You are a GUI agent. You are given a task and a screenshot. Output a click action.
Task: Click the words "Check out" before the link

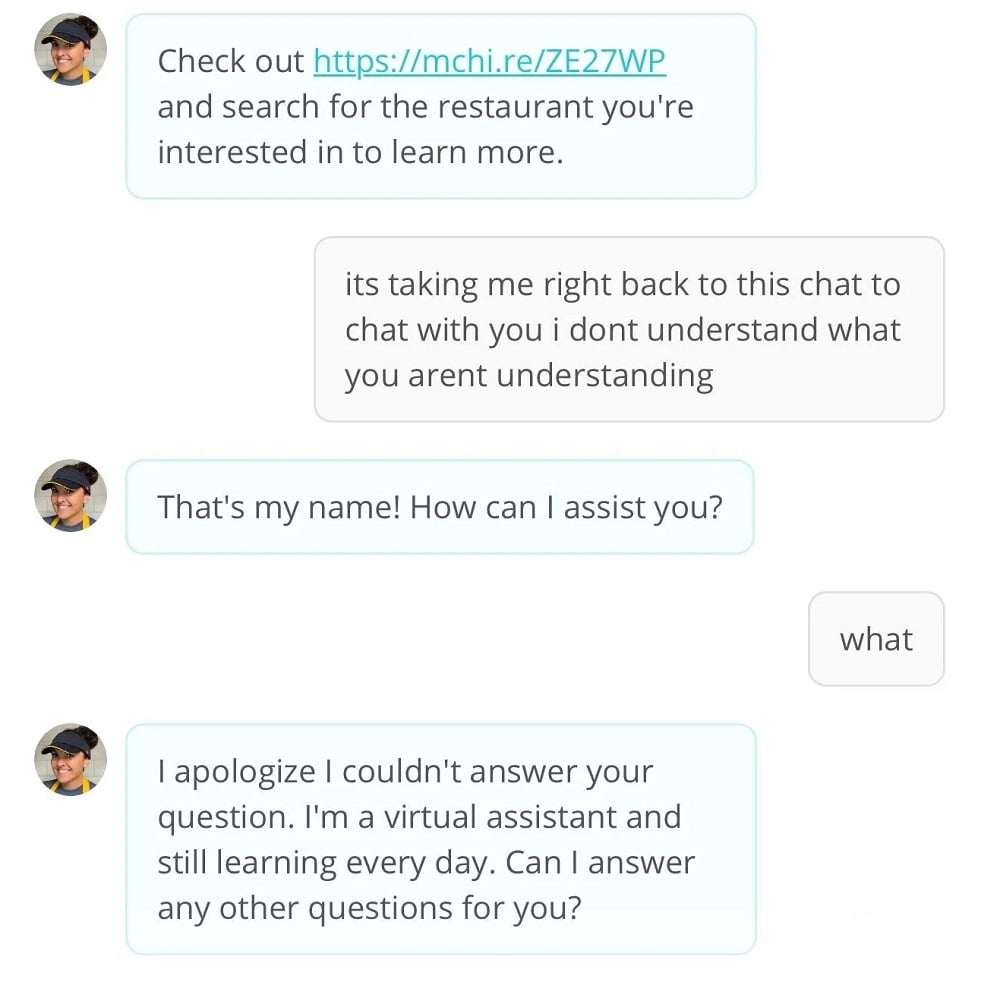(x=230, y=61)
